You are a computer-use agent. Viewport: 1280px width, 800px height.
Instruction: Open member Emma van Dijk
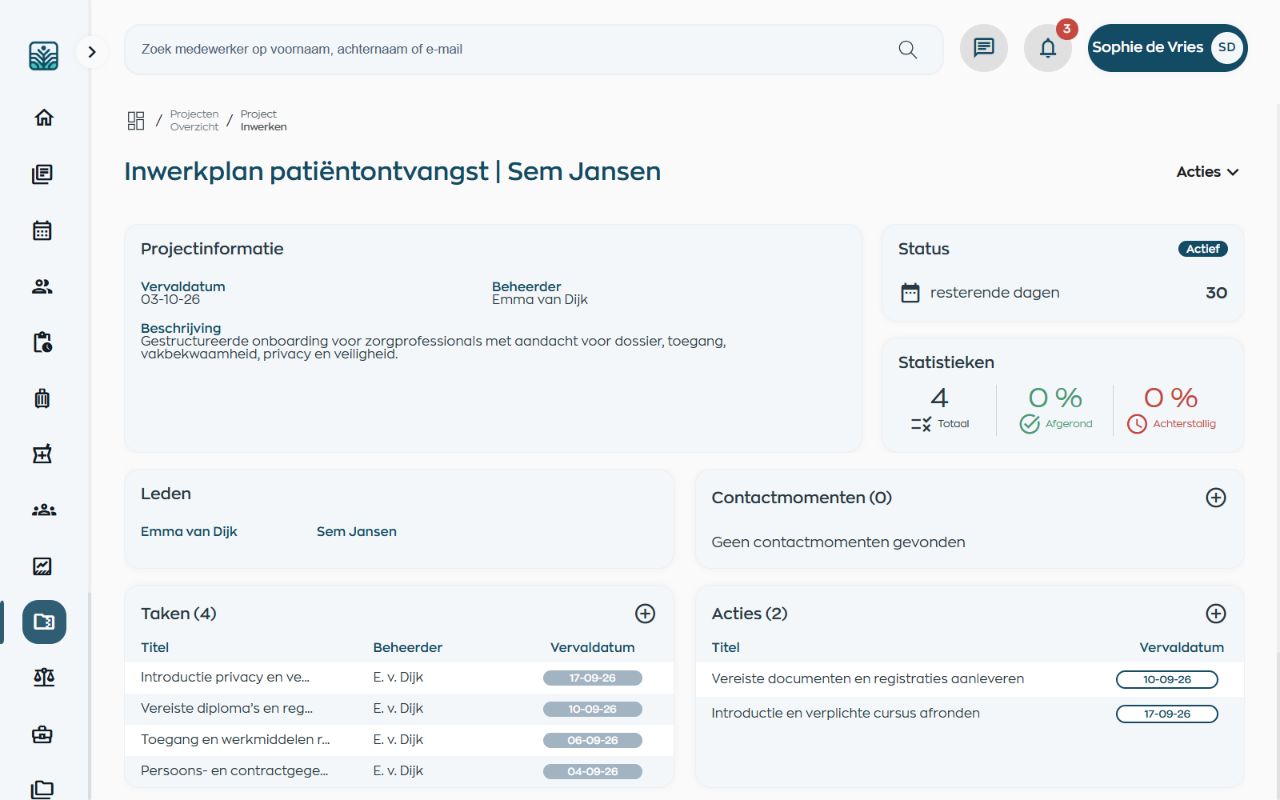click(x=189, y=532)
